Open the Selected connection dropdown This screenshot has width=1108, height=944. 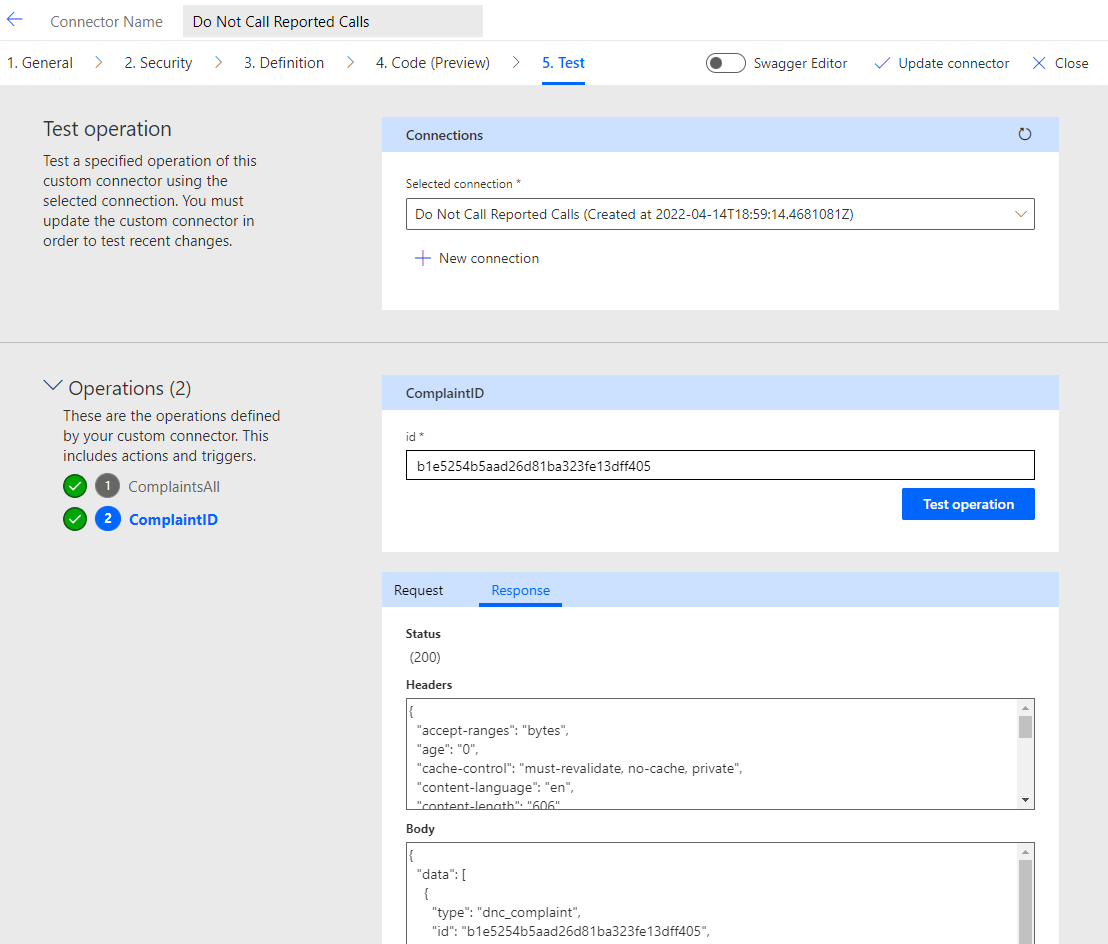coord(719,214)
